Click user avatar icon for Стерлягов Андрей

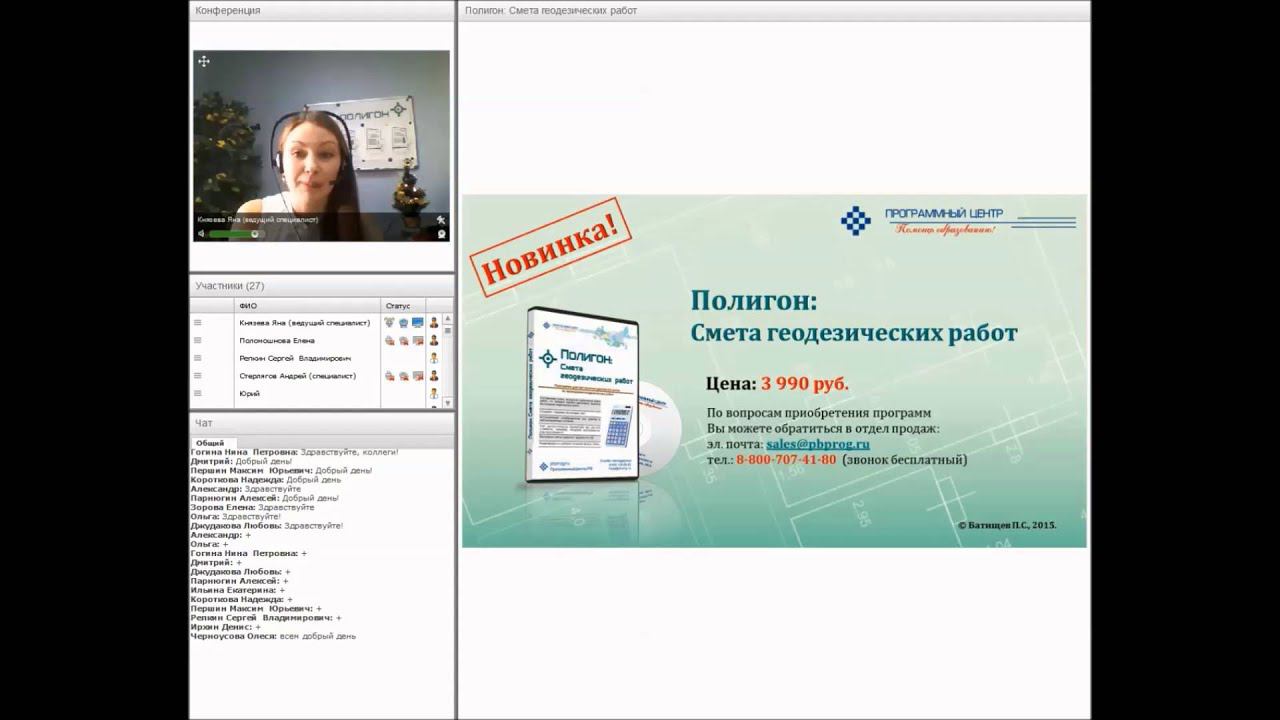coord(434,376)
